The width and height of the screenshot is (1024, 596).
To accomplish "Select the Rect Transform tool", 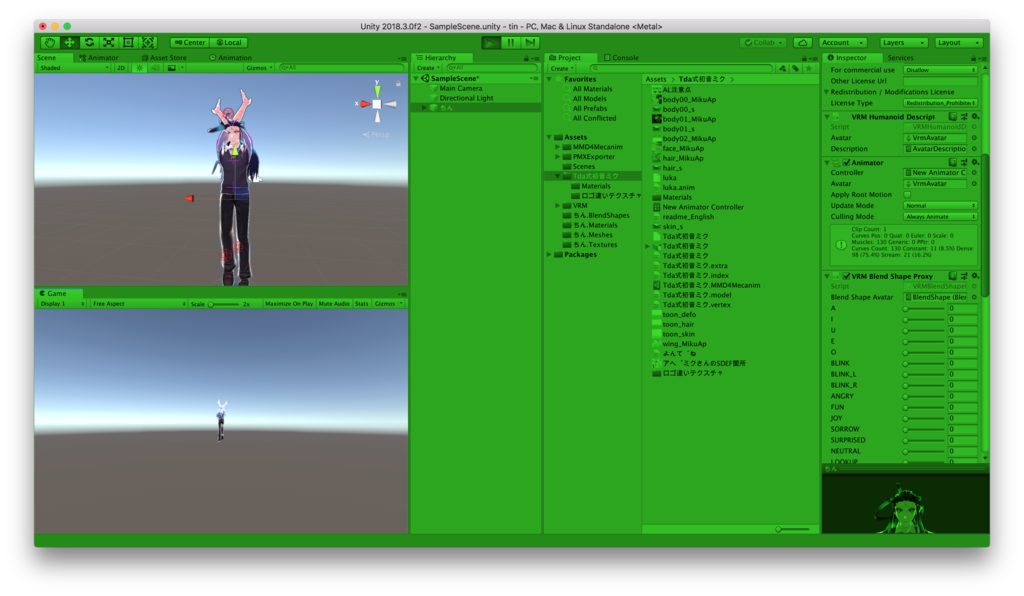I will (128, 42).
